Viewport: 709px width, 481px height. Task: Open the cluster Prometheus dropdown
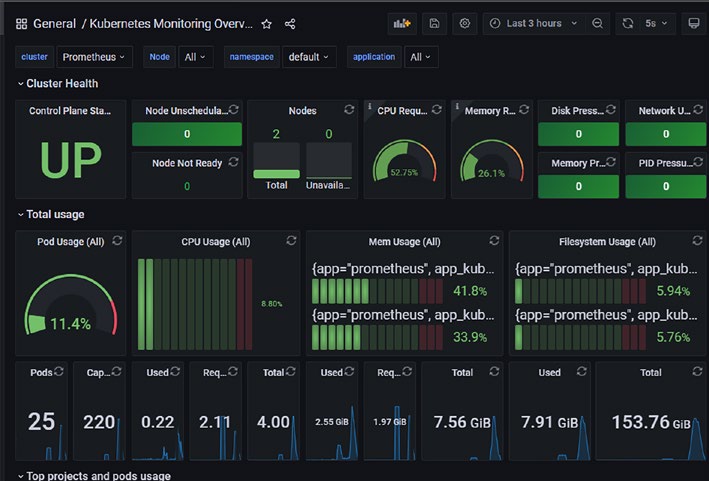pyautogui.click(x=95, y=57)
